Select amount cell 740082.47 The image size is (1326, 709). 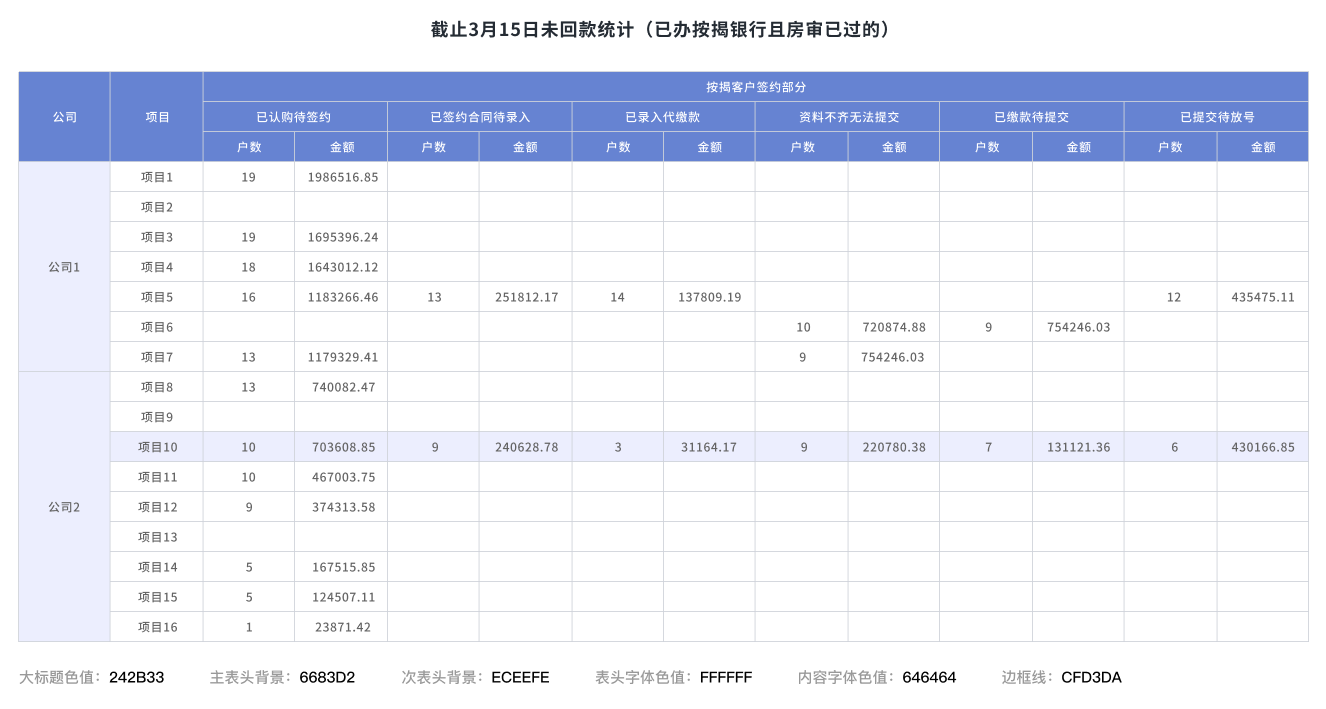coord(341,387)
